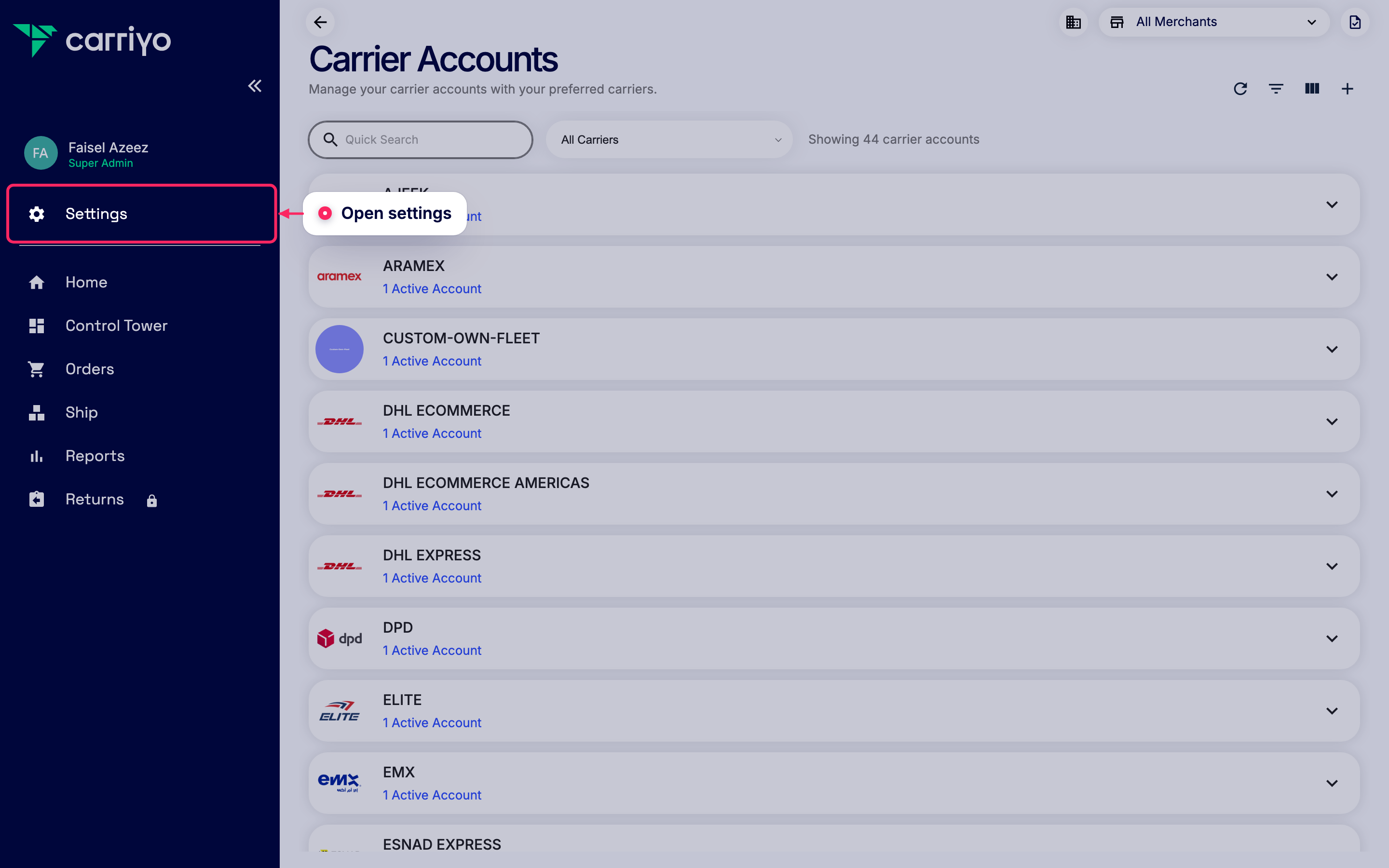Click the ESNAD EXPRESS carrier name
1389x868 pixels.
click(442, 844)
